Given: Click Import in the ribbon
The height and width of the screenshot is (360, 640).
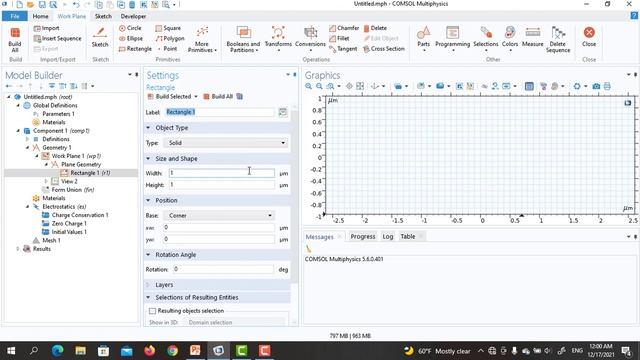Looking at the screenshot, I should 47,28.
